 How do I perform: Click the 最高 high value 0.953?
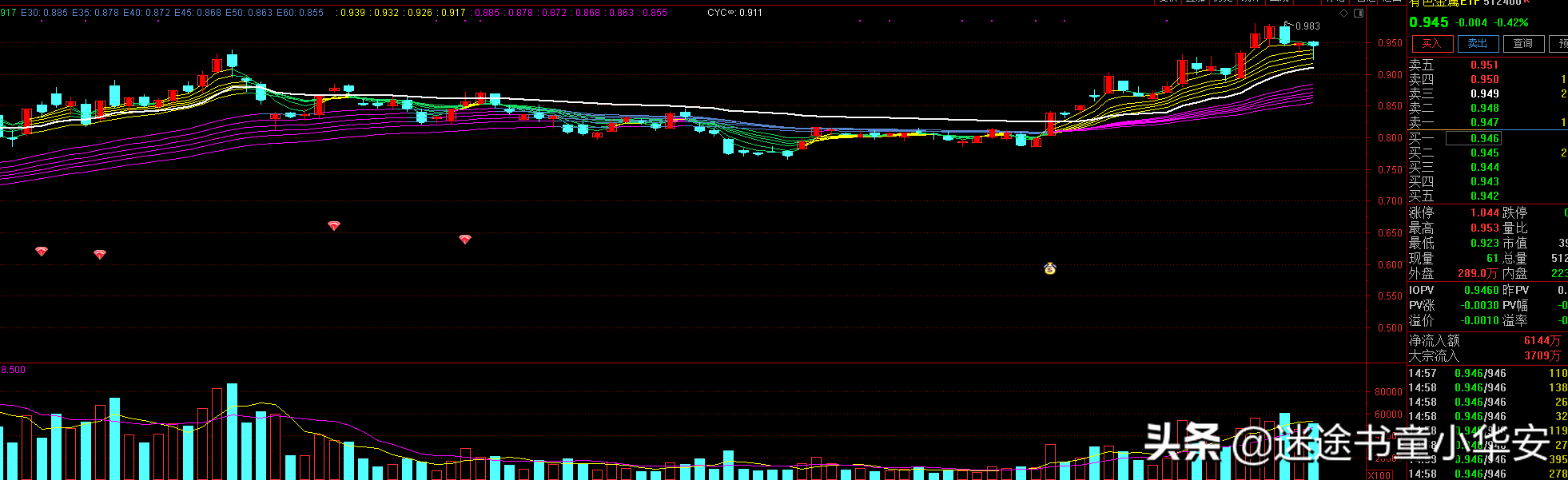(1485, 228)
